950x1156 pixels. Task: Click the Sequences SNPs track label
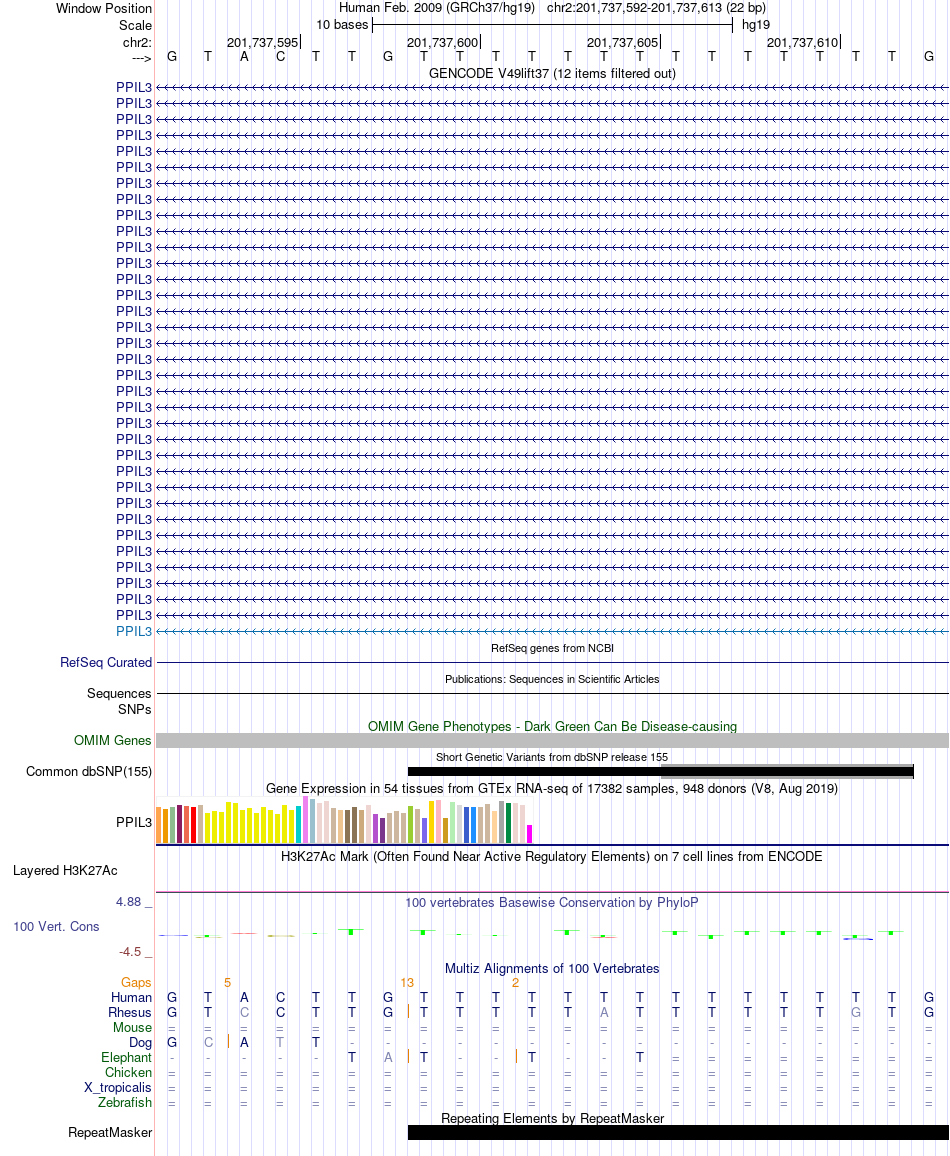coord(119,701)
